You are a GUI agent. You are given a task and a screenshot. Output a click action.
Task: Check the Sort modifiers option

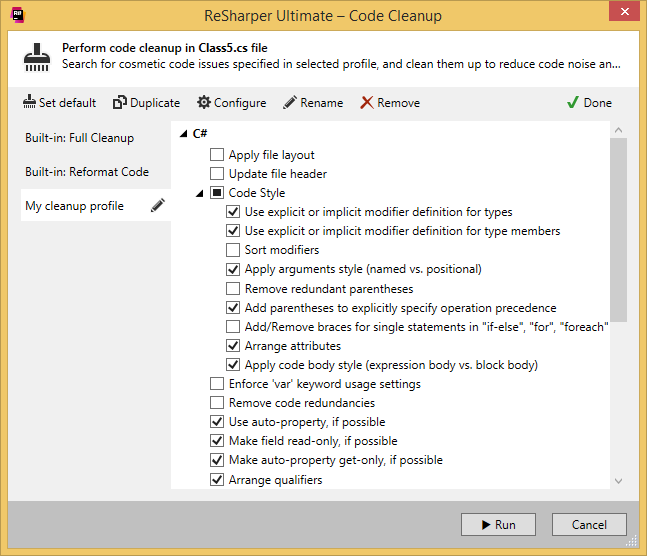click(x=233, y=249)
